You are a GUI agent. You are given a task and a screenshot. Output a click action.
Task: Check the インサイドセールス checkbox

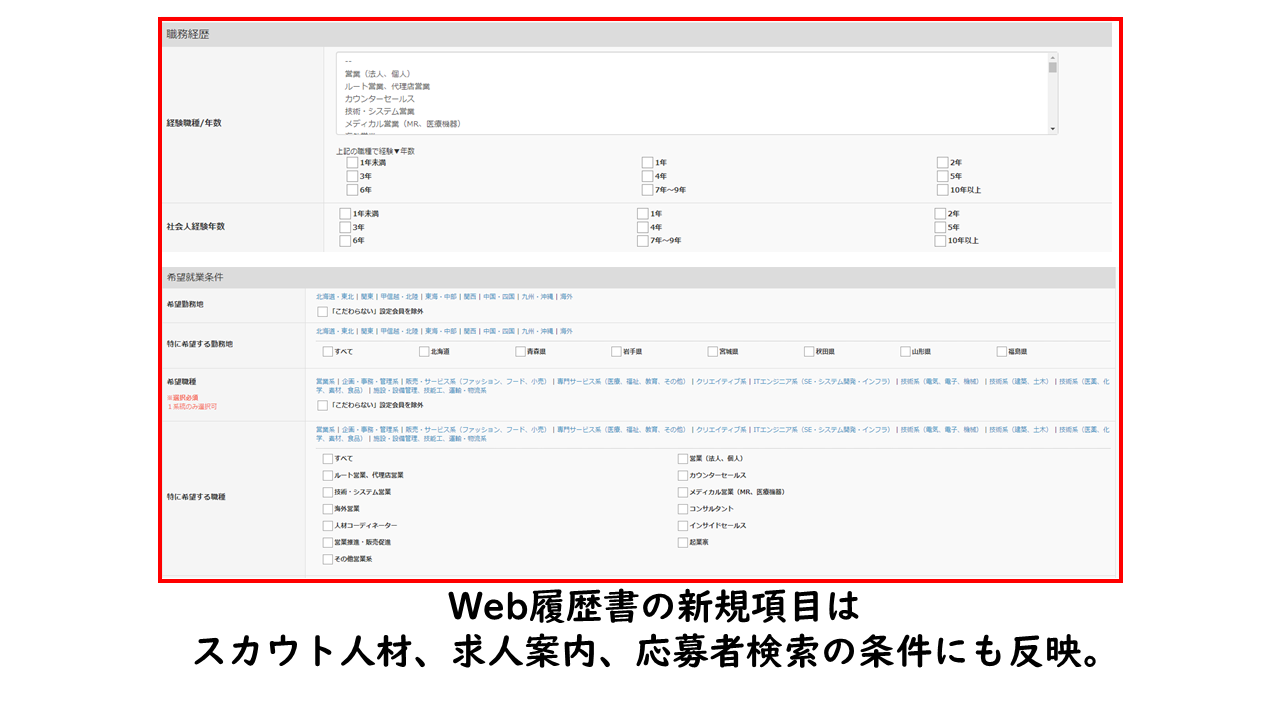[x=683, y=525]
